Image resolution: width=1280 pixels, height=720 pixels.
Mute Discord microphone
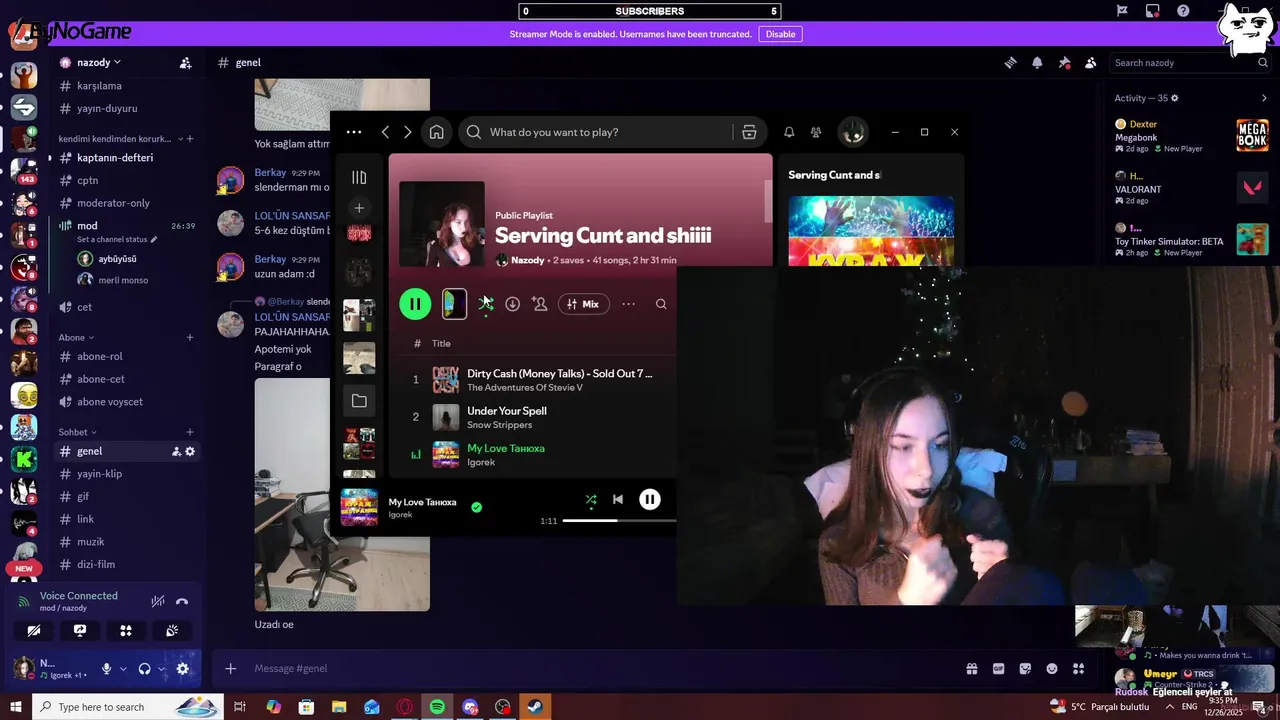tap(106, 669)
